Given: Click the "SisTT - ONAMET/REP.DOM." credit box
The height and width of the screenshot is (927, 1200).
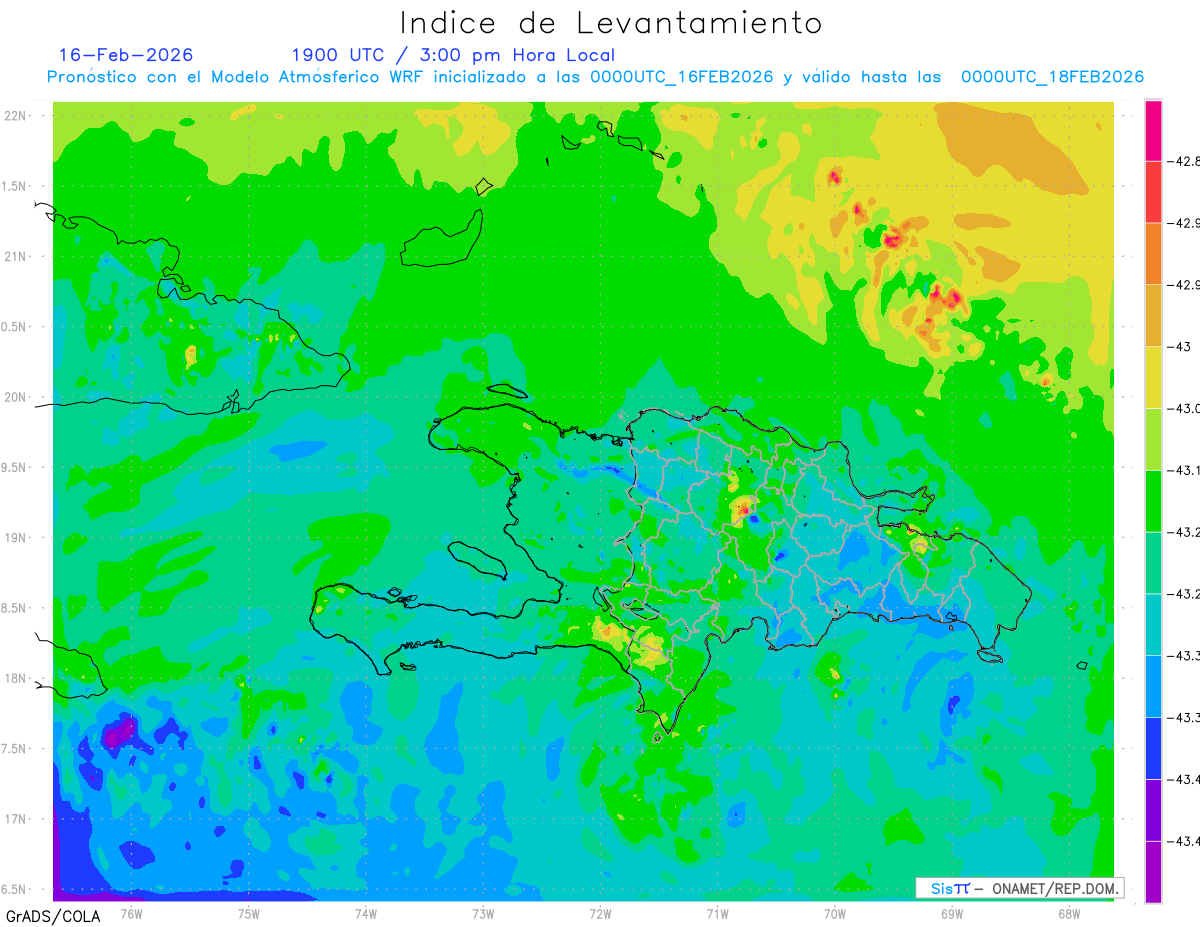Looking at the screenshot, I should 1019,888.
